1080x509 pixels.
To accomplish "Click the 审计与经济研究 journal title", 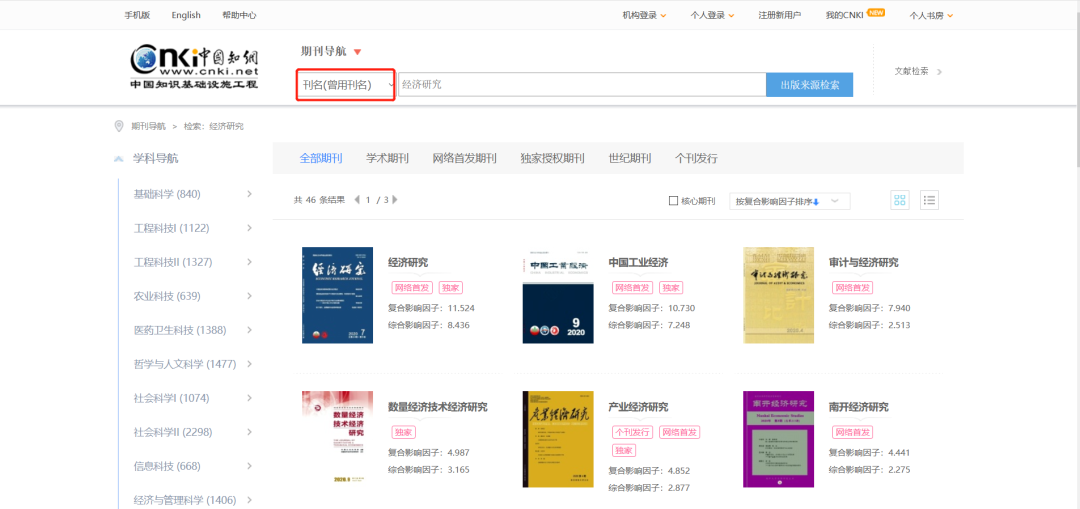I will click(864, 262).
